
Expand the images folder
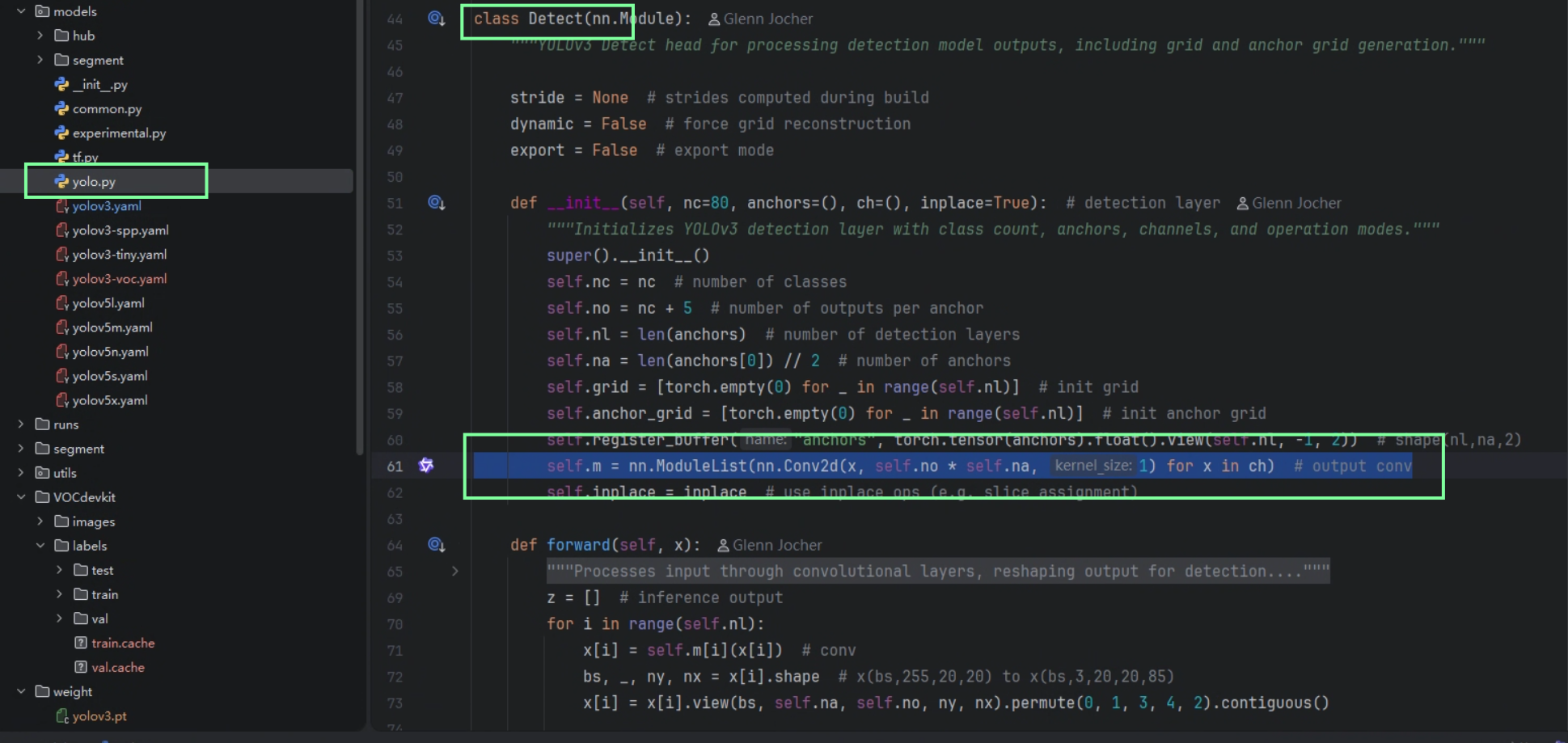pos(40,521)
